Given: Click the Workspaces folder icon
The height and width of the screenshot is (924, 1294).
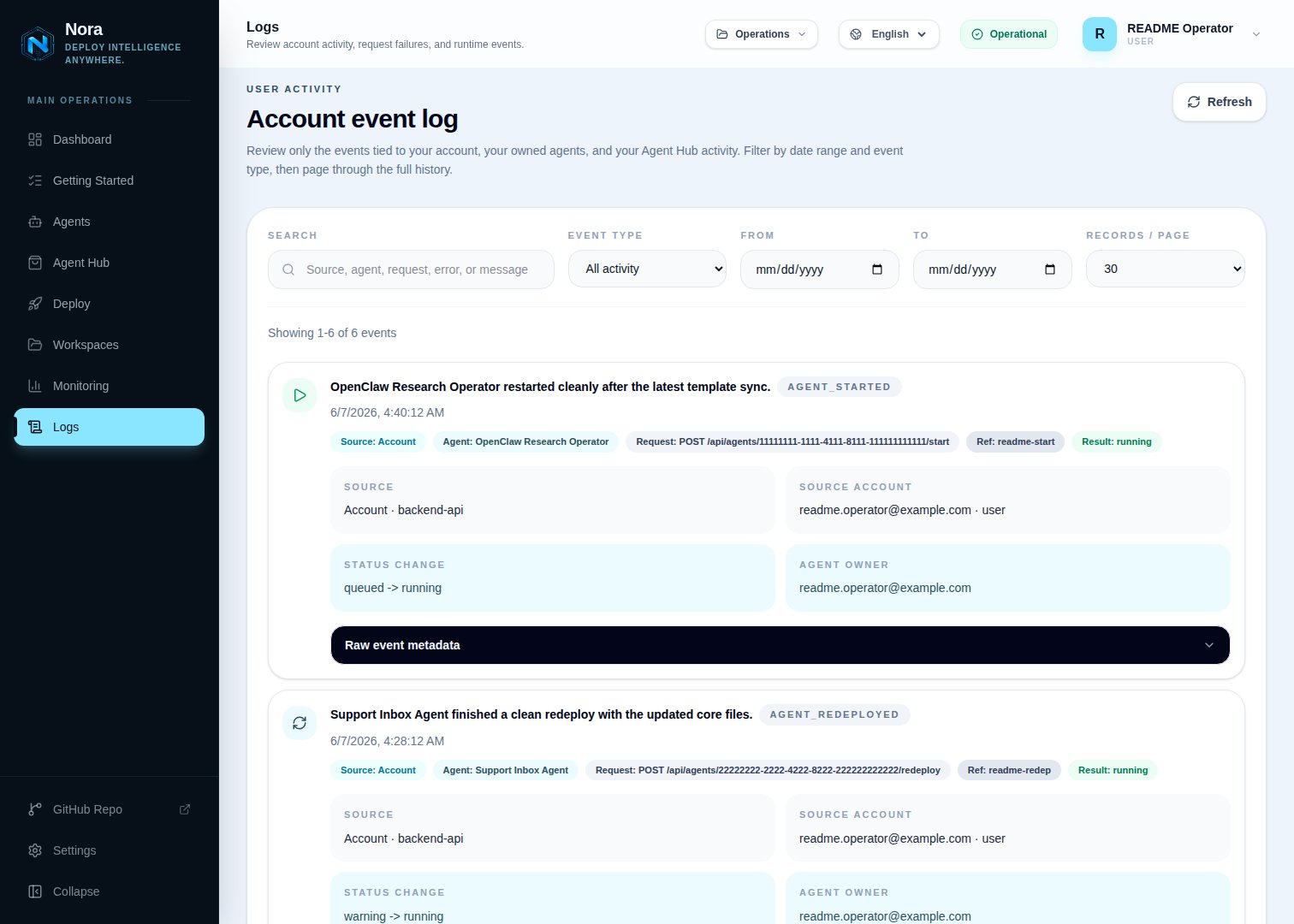Looking at the screenshot, I should tap(35, 345).
